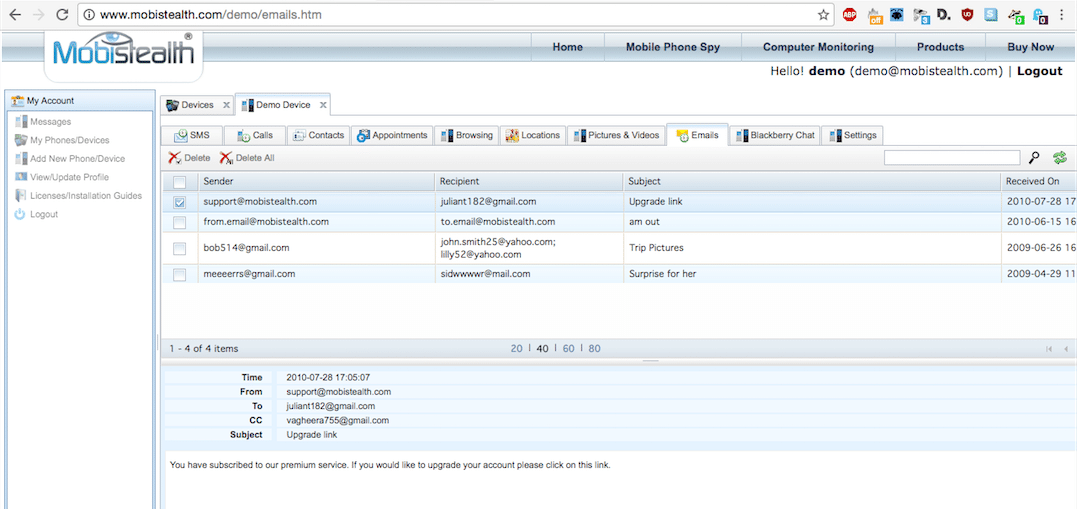Set page size to 20 items
The width and height of the screenshot is (1077, 509).
[x=517, y=349]
